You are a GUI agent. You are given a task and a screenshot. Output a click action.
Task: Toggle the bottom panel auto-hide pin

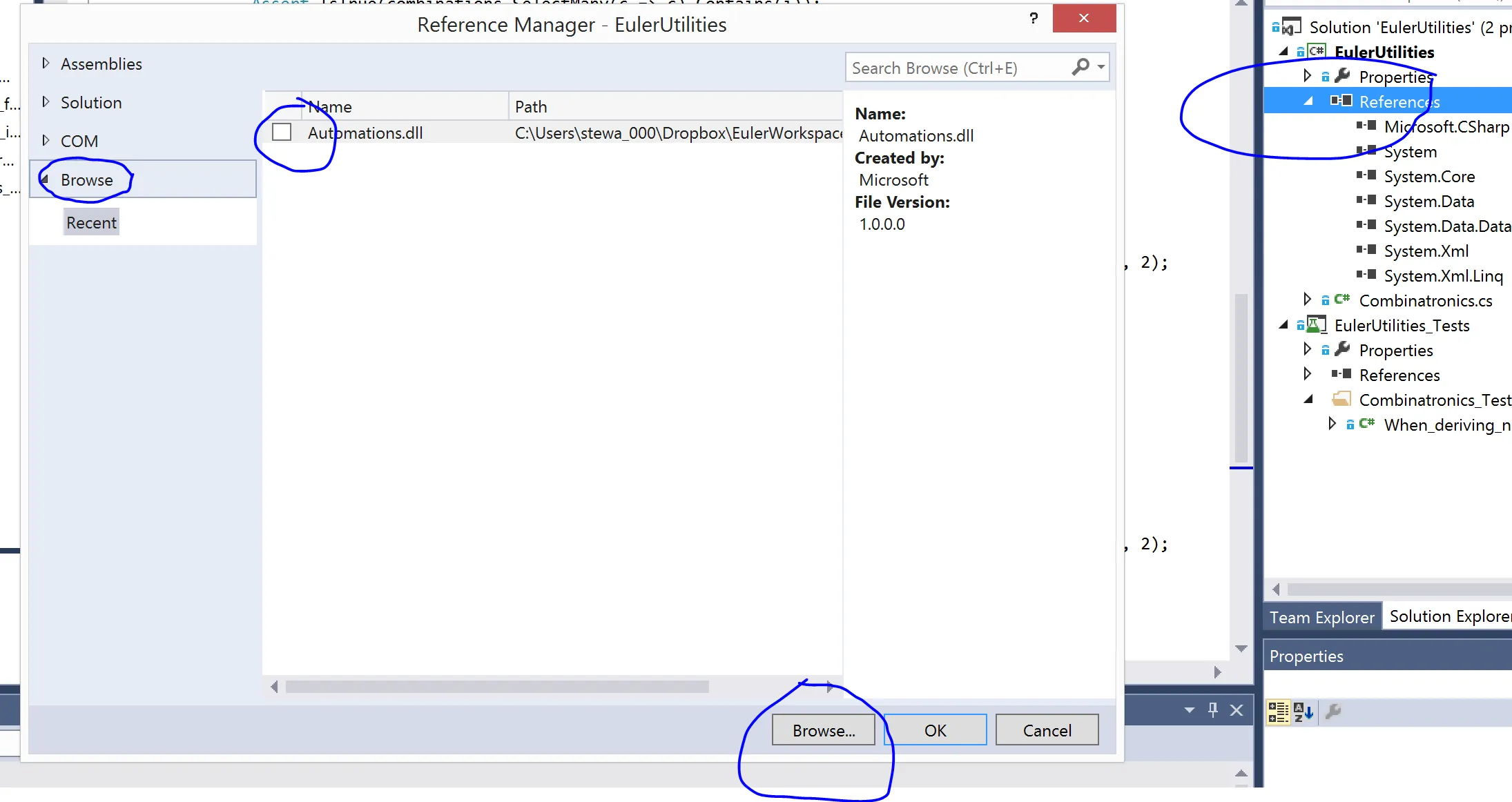pyautogui.click(x=1213, y=710)
